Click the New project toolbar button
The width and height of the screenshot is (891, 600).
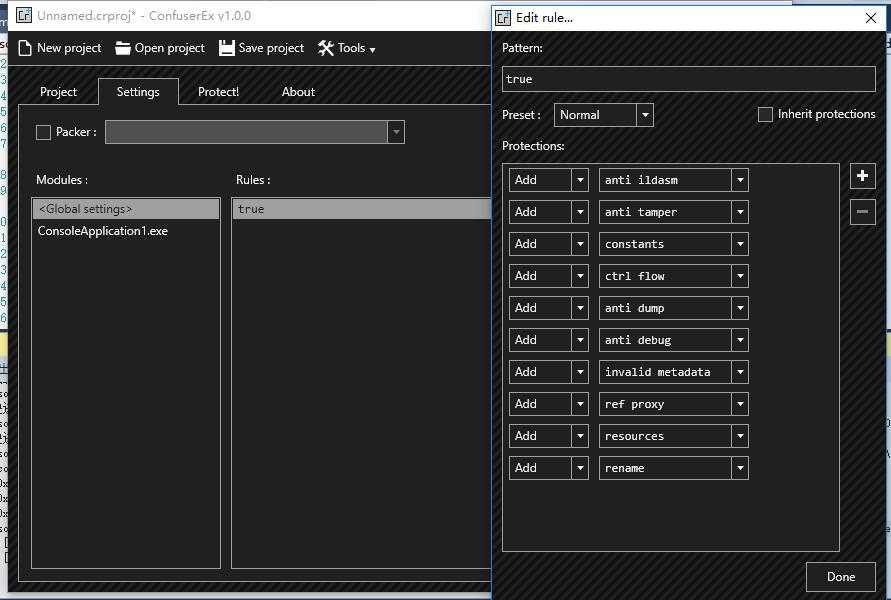60,48
